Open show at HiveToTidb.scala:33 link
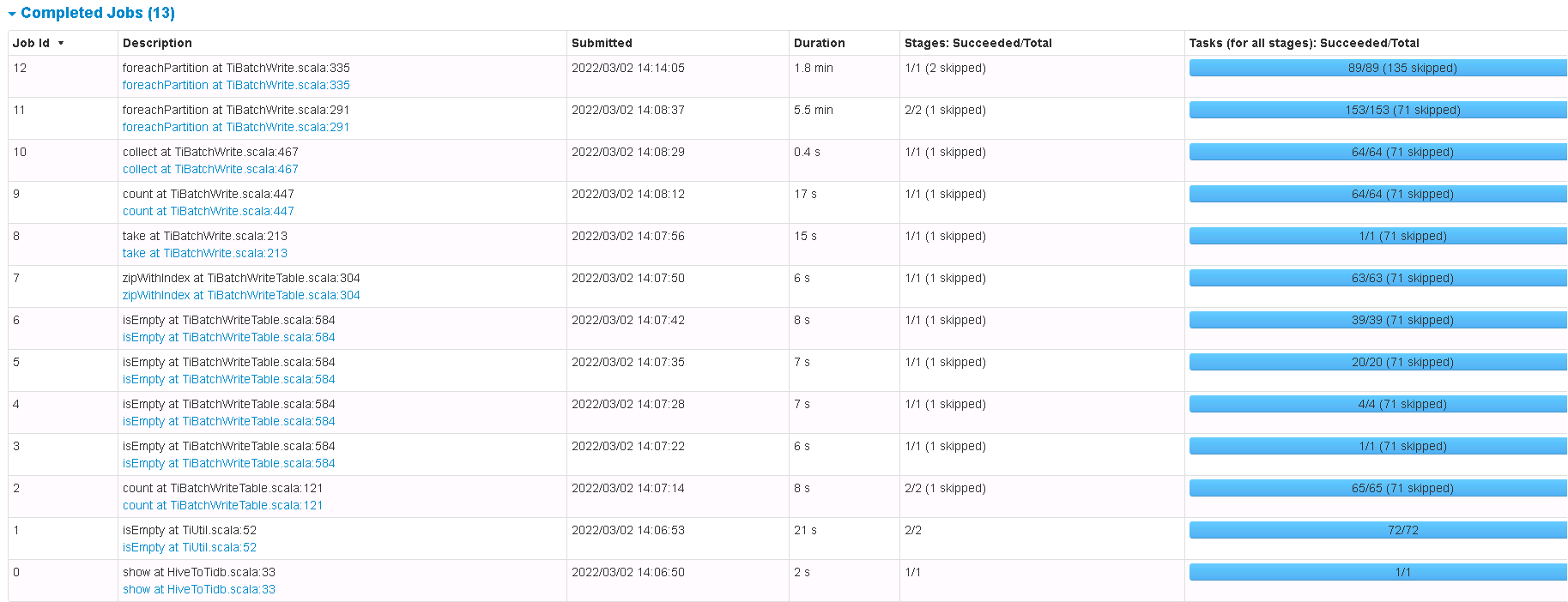 pyautogui.click(x=199, y=589)
